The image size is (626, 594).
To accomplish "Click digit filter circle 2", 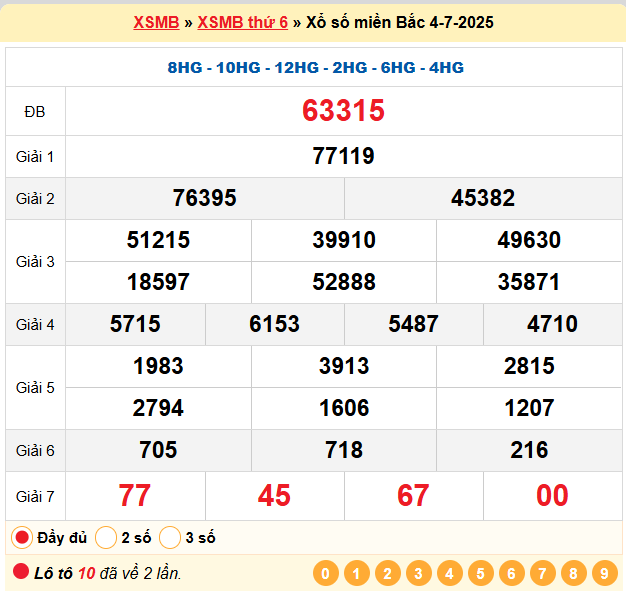I will (388, 573).
